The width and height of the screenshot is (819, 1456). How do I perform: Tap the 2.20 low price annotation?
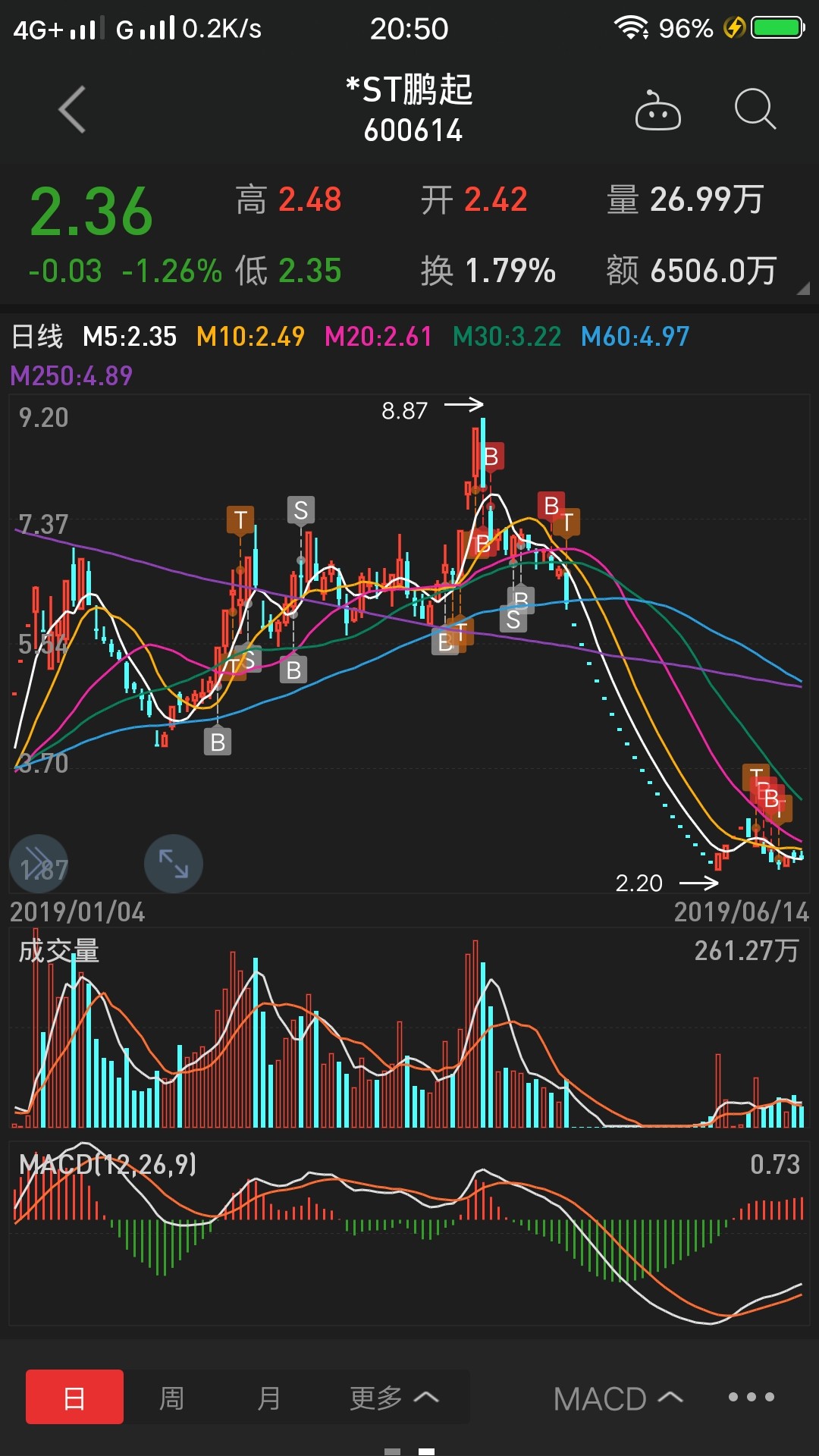639,883
